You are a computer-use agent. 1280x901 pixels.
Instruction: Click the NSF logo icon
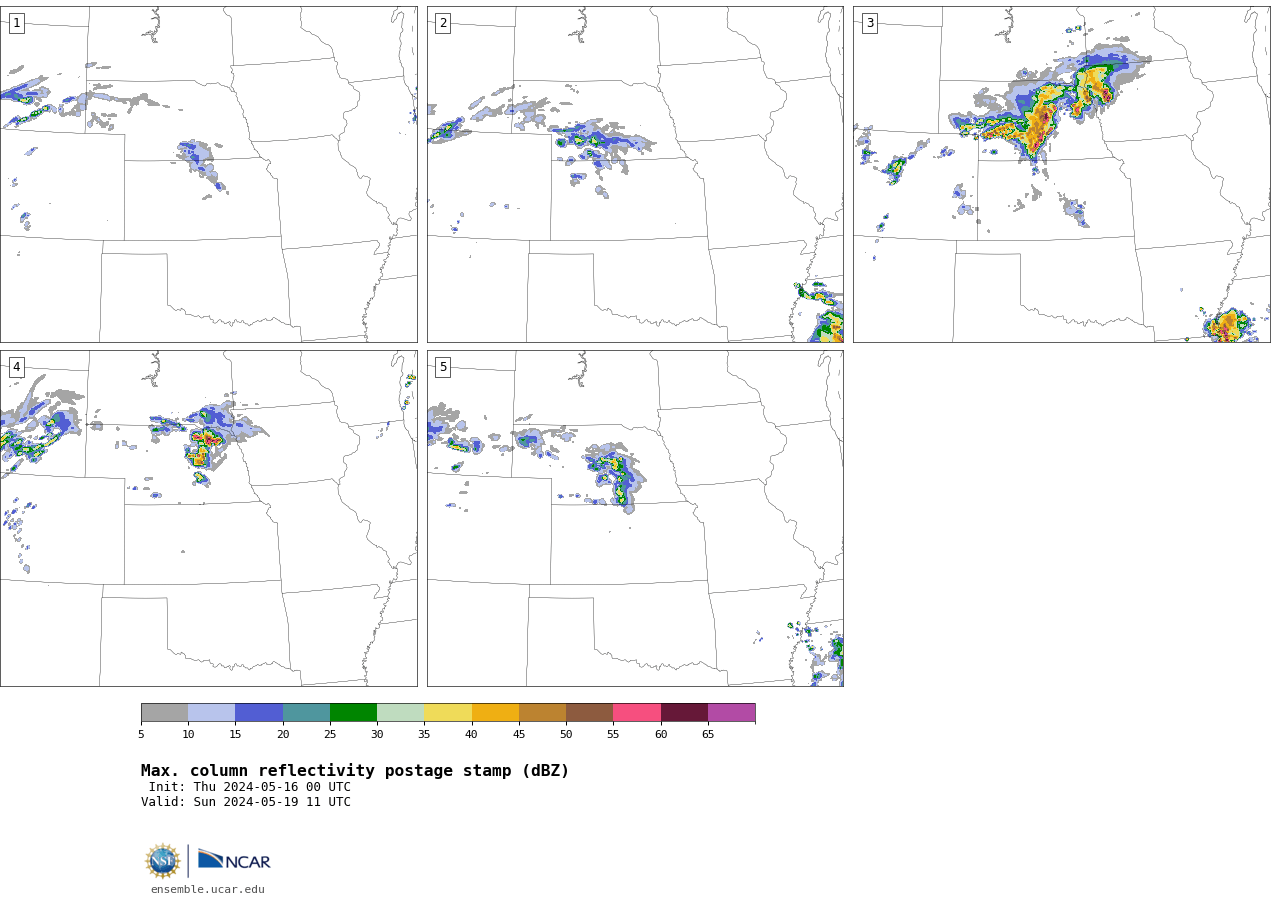click(163, 861)
